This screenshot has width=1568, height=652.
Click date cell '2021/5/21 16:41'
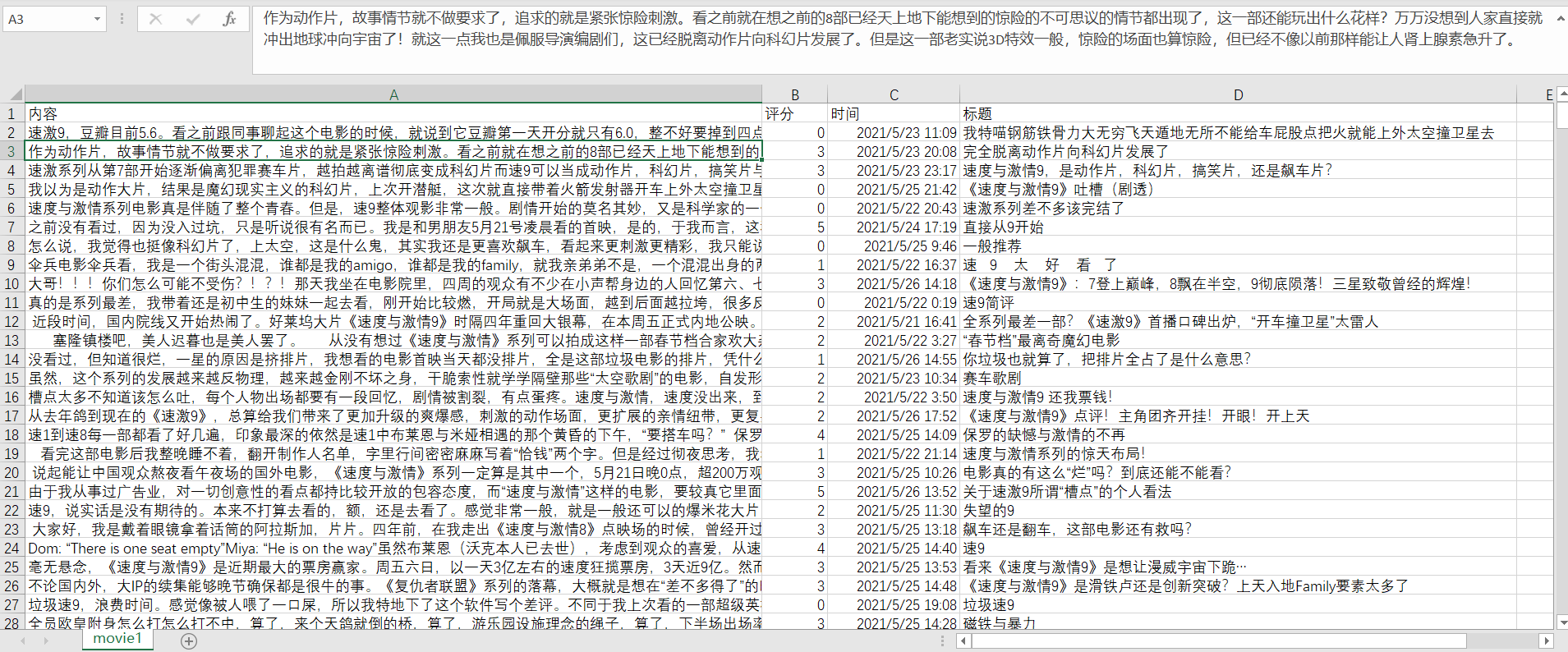tap(894, 322)
